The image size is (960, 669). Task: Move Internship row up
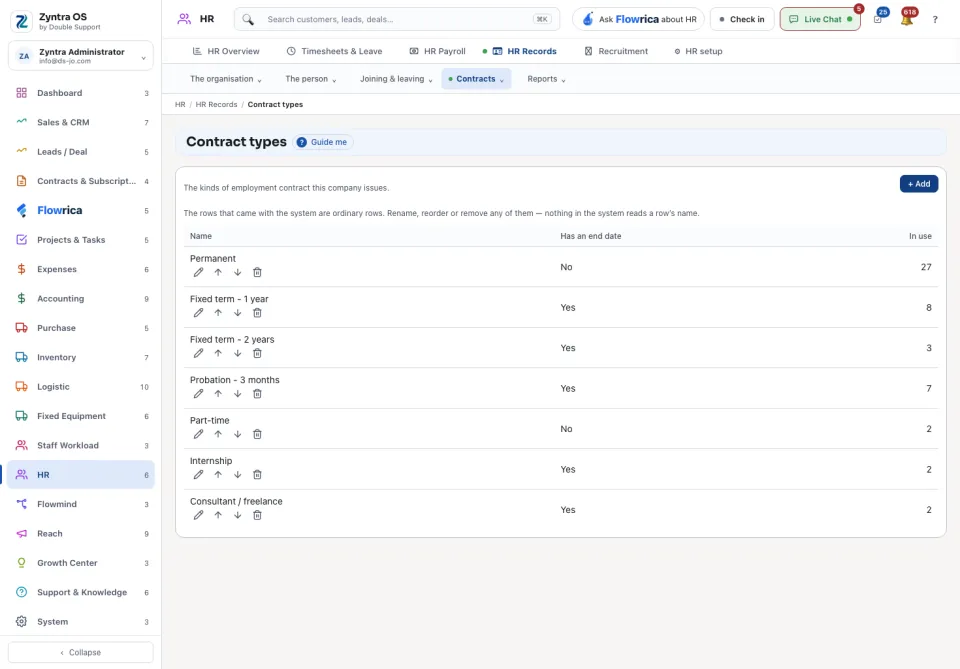[218, 474]
